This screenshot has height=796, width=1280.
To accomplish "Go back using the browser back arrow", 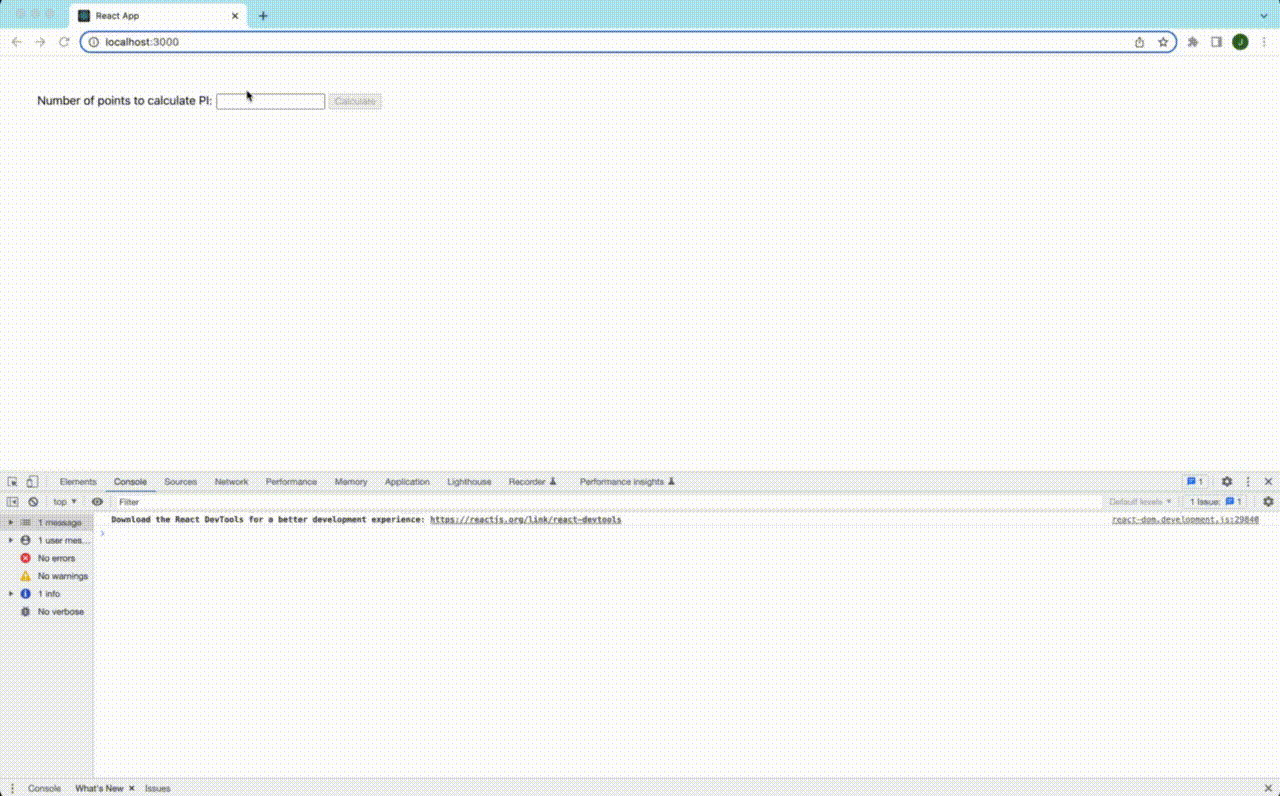I will coord(16,42).
